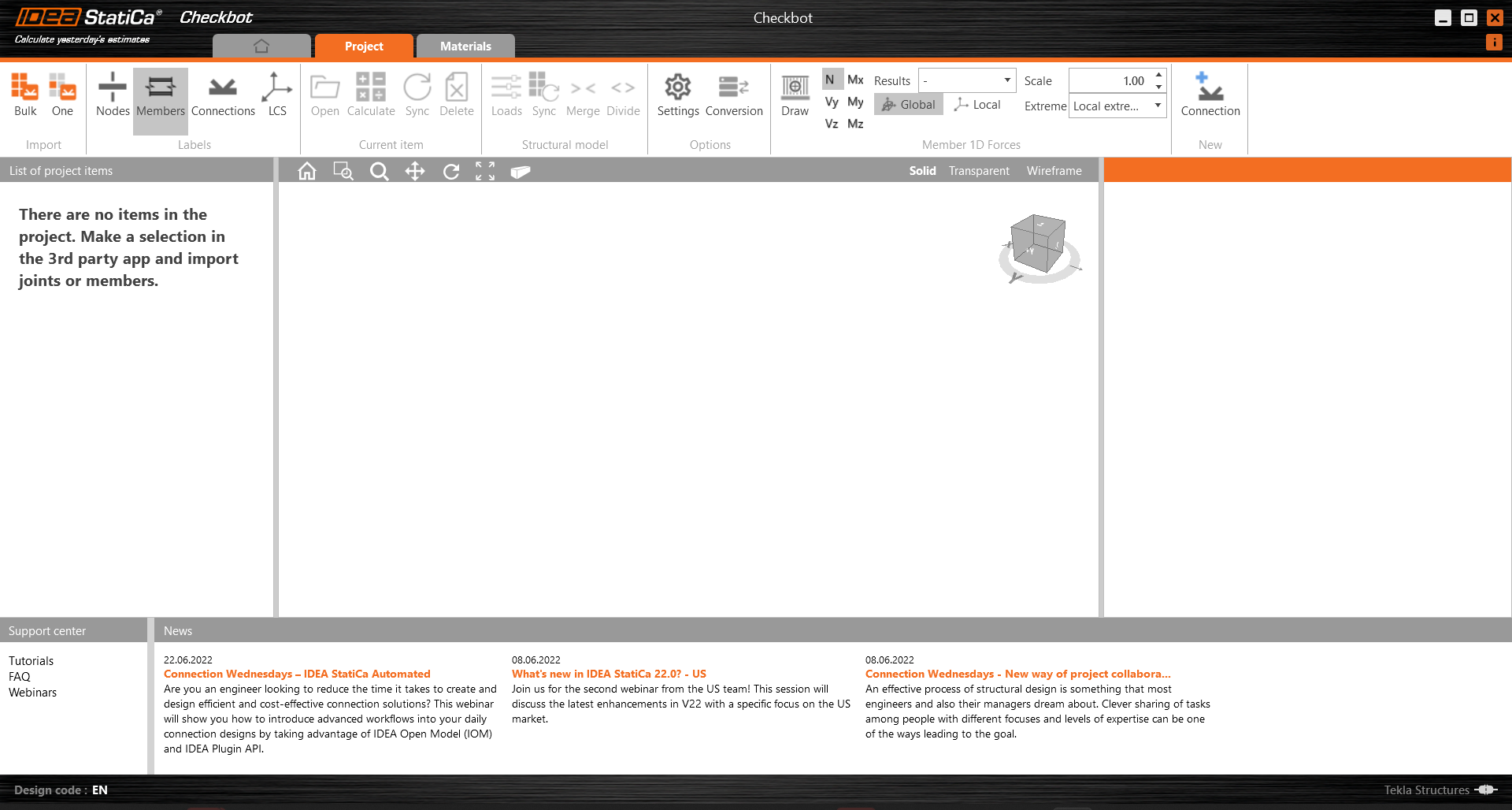The height and width of the screenshot is (810, 1512).
Task: Click the Nodes labels icon
Action: click(x=113, y=95)
